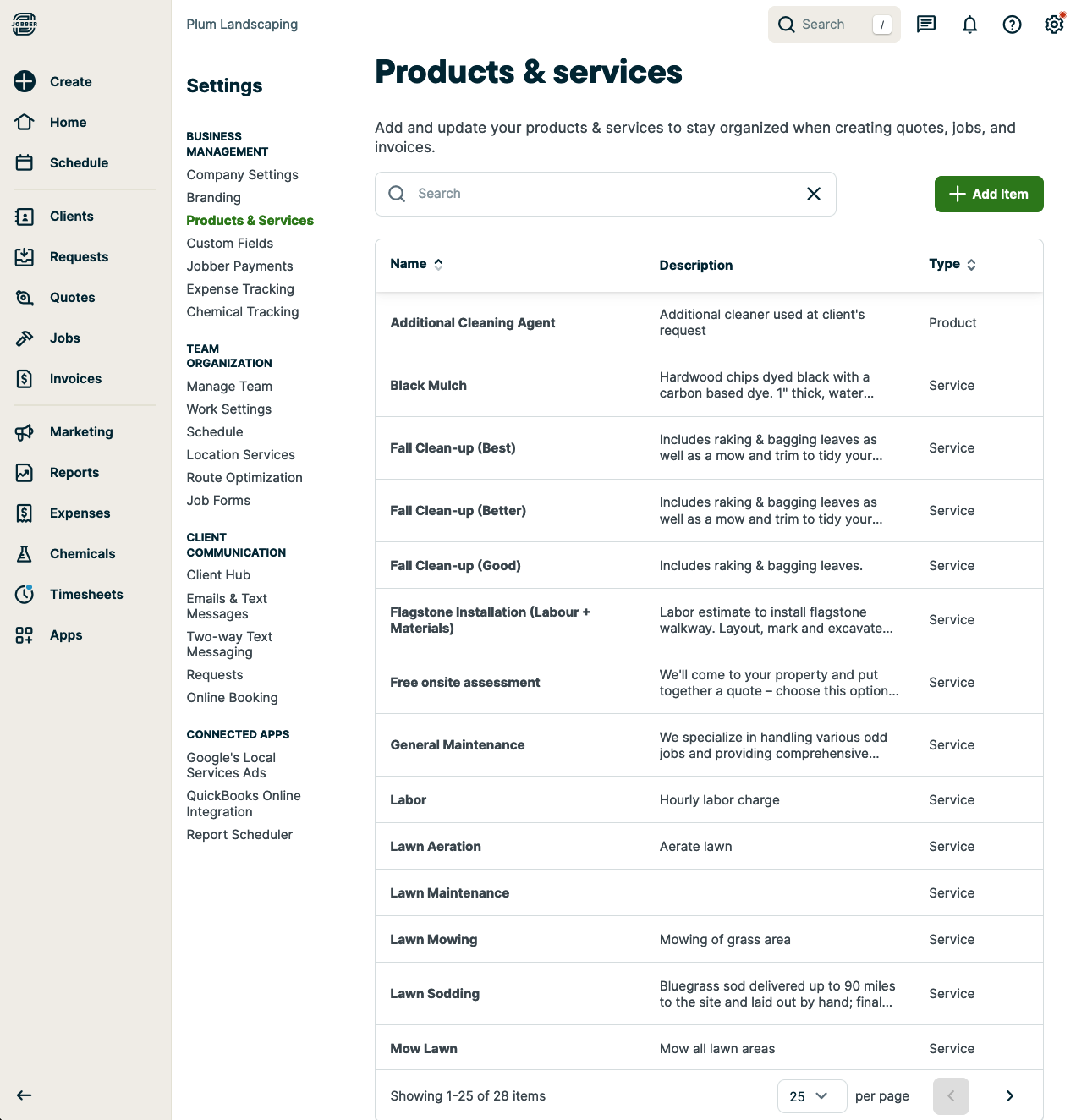The image size is (1076, 1120).
Task: Select Chemical Tracking settings item
Action: tap(242, 312)
